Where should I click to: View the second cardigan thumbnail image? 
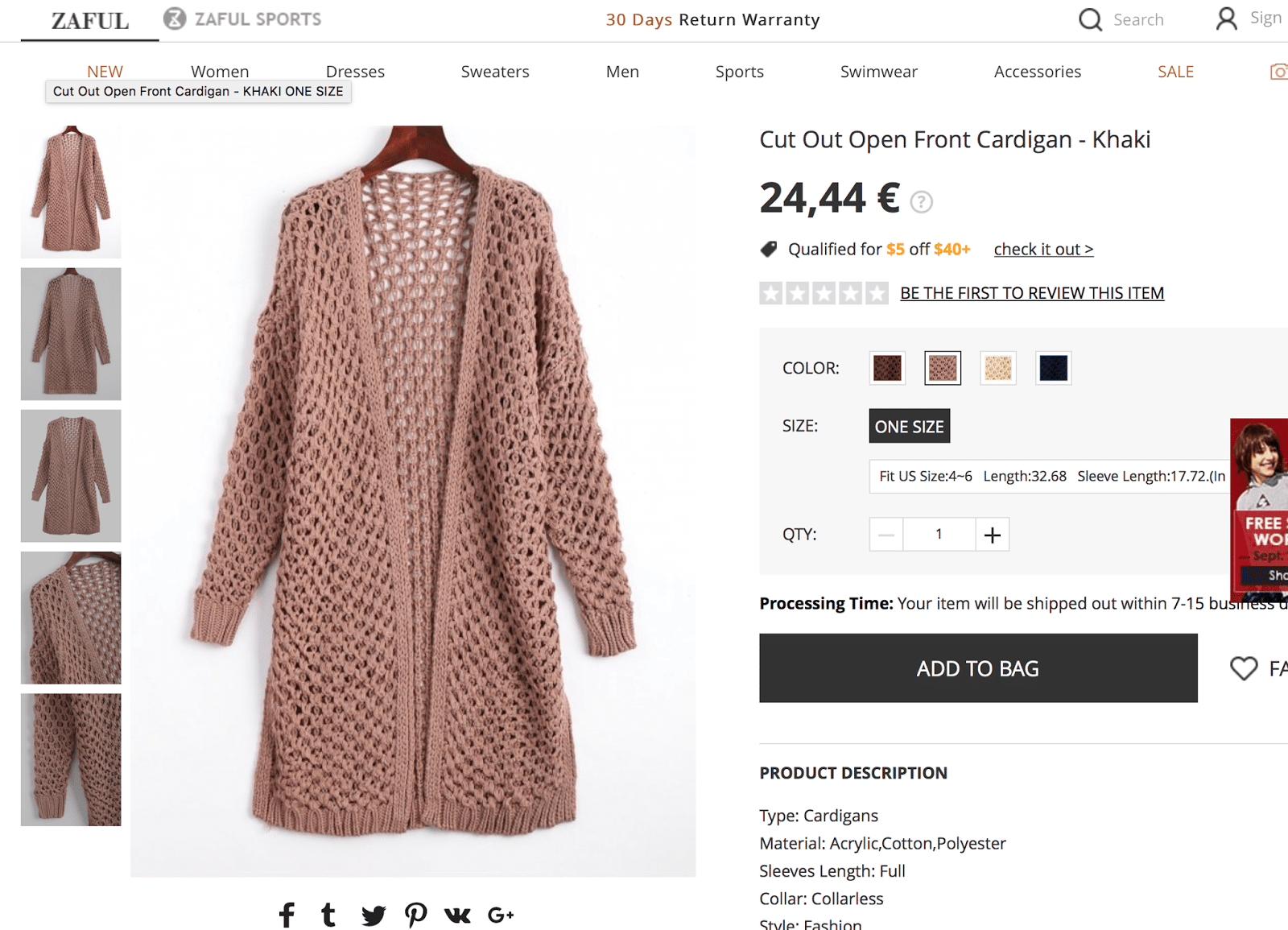click(x=71, y=333)
